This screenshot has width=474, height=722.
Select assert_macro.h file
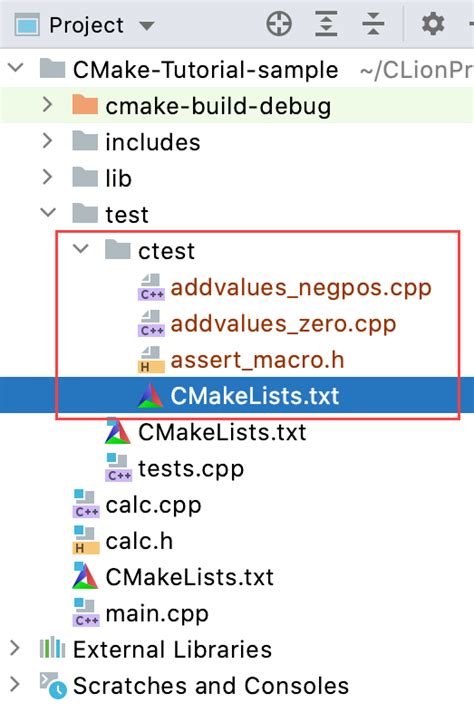(257, 360)
